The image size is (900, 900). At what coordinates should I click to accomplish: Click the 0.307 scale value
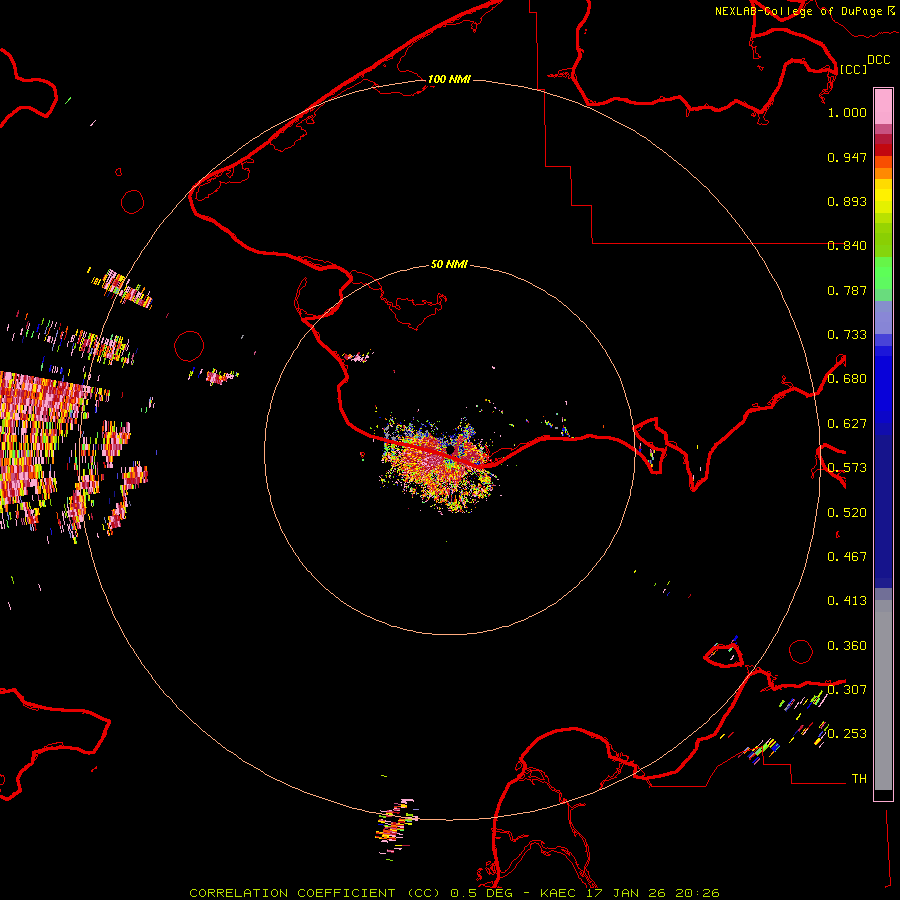coord(847,690)
